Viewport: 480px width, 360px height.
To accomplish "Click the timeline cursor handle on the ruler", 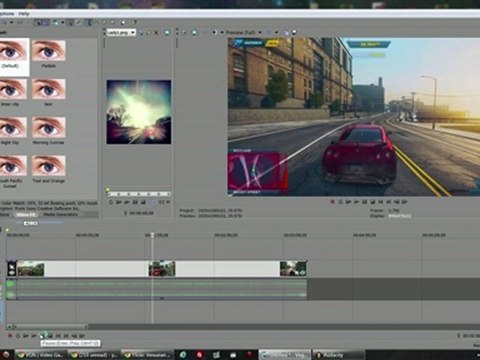I will coord(152,235).
